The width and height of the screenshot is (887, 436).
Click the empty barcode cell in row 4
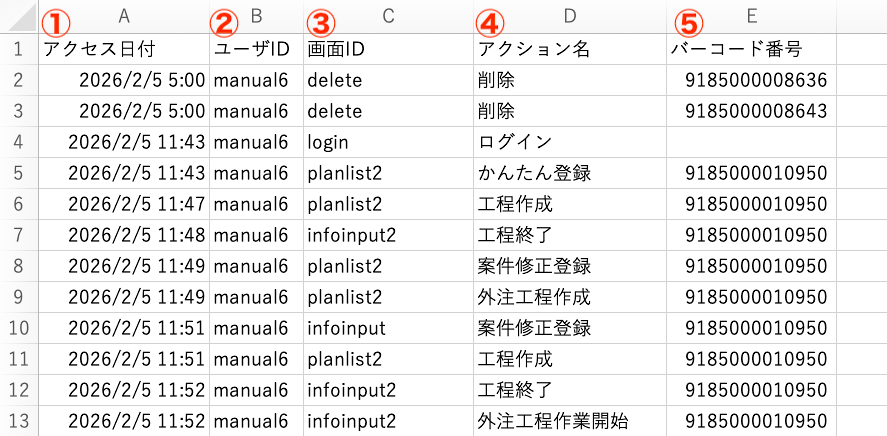point(751,142)
